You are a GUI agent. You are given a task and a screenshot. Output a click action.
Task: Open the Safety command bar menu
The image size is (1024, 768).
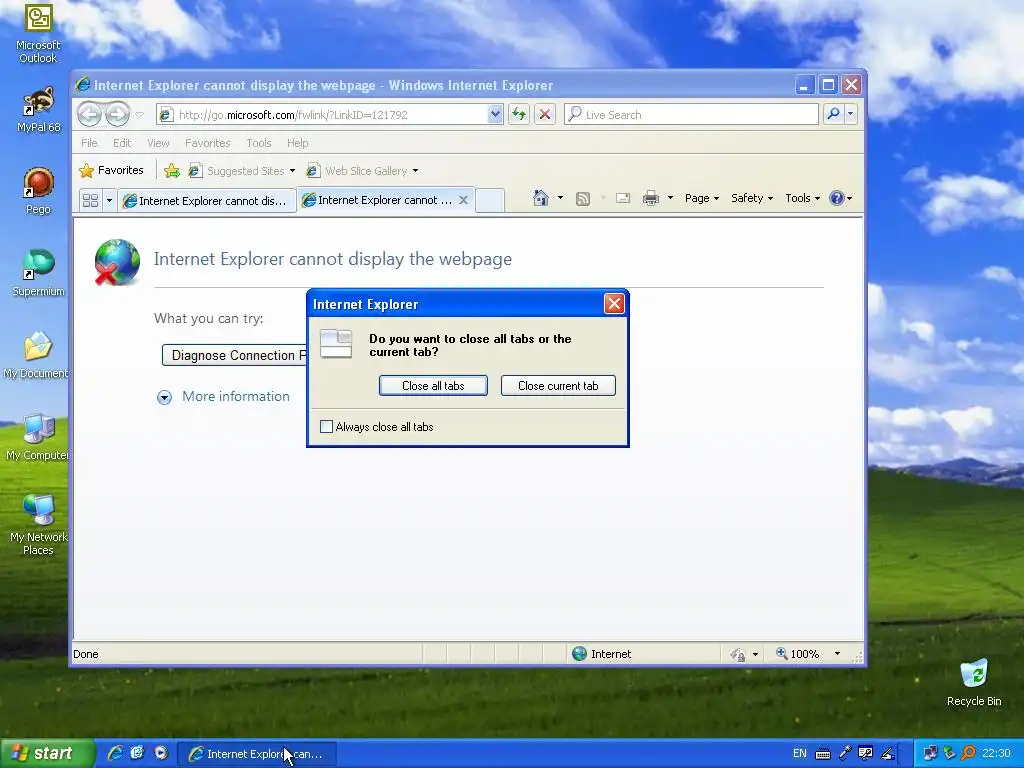tap(752, 198)
